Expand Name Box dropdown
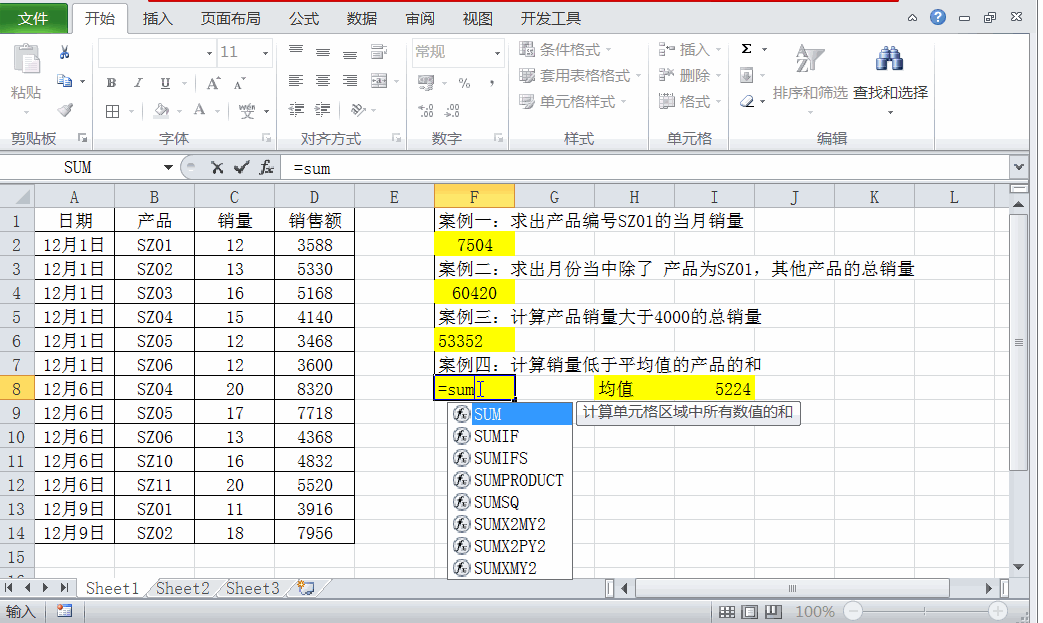This screenshot has width=1043, height=623. [x=168, y=168]
